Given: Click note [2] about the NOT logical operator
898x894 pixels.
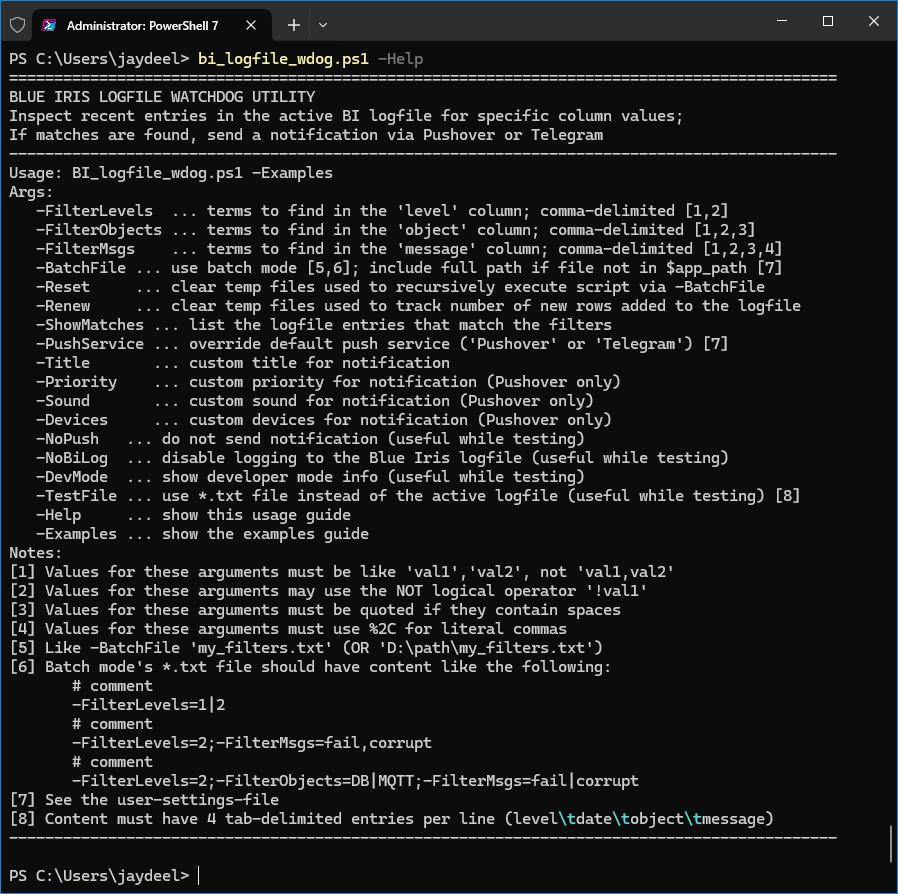Looking at the screenshot, I should pos(328,590).
